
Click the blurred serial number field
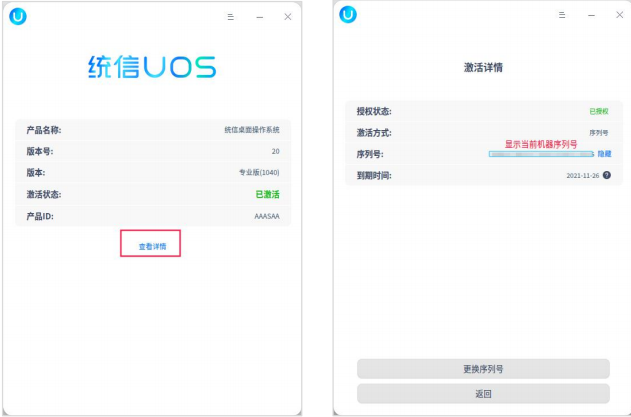click(541, 154)
